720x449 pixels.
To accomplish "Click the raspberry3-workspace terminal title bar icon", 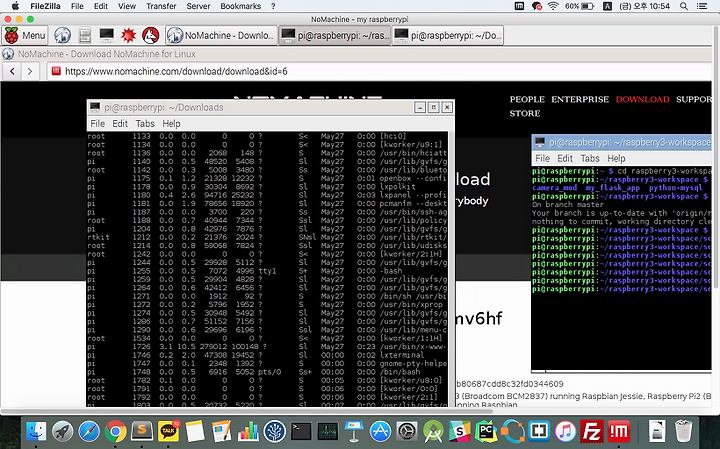I will [x=540, y=142].
